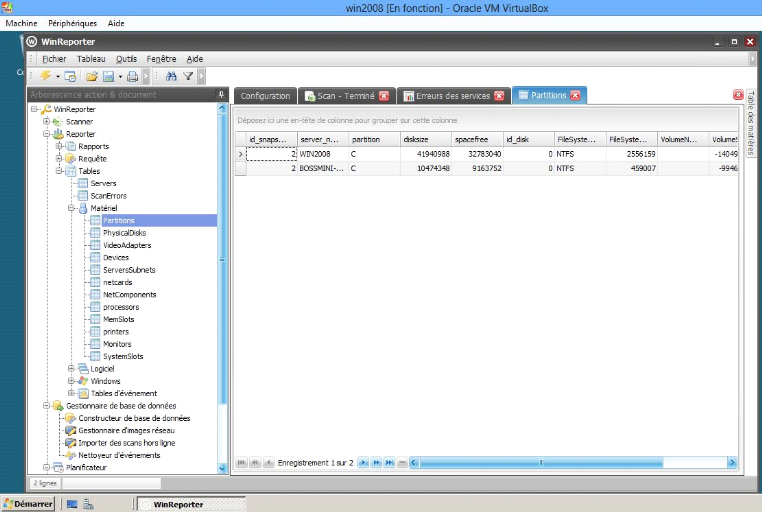Jump to last record in navigator

[x=389, y=463]
